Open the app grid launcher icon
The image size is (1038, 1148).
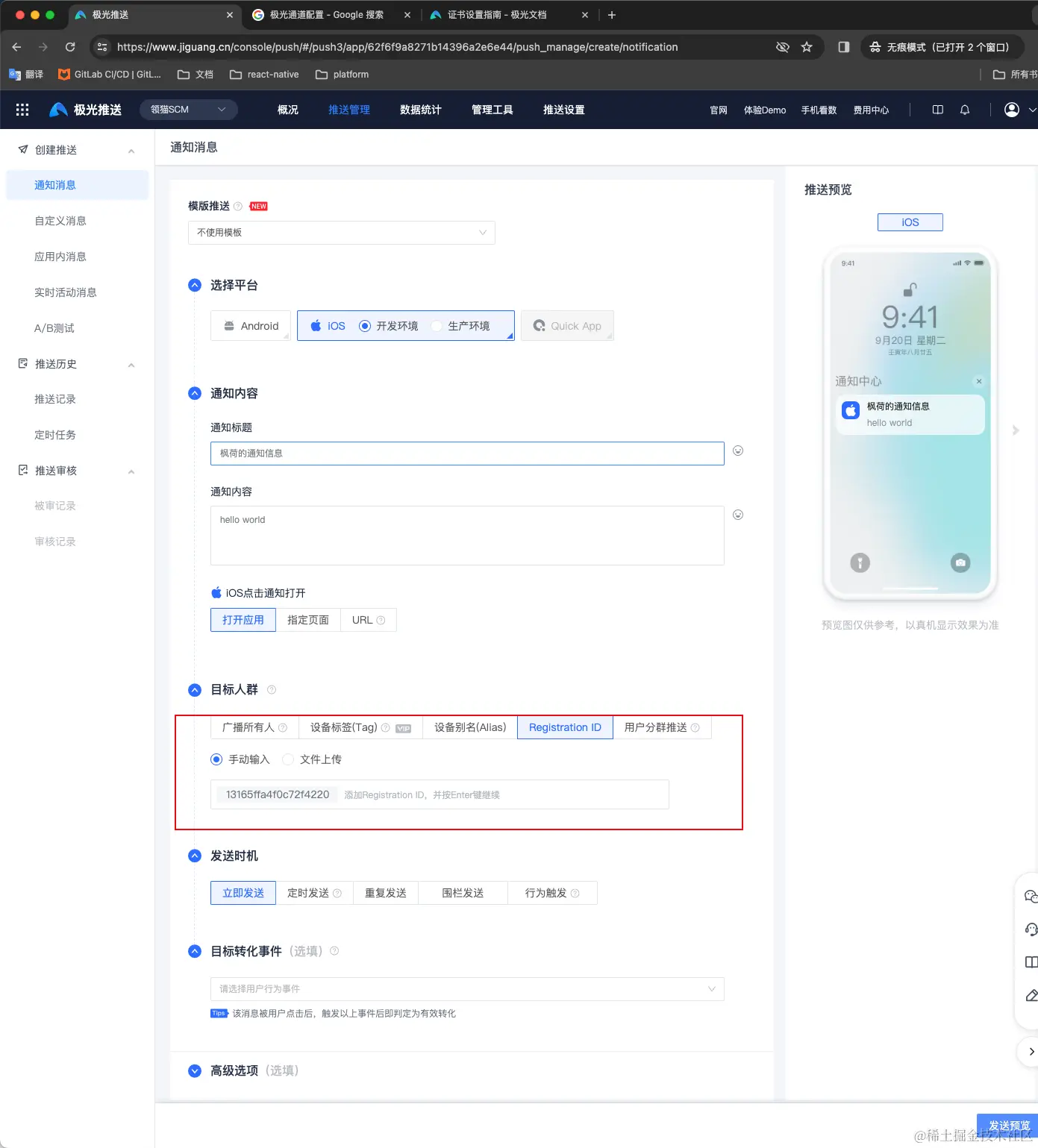22,110
